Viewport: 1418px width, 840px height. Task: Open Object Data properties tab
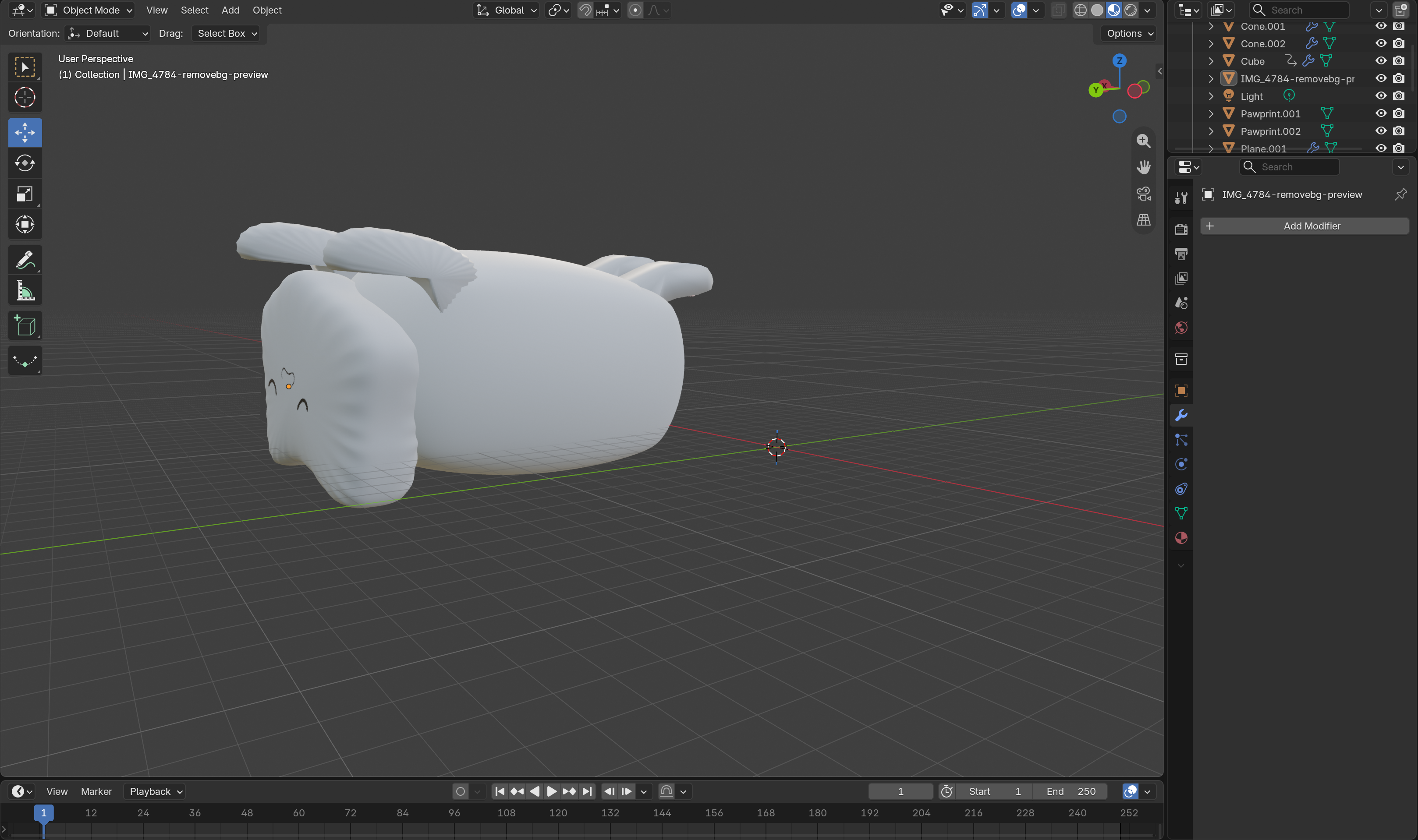tap(1181, 513)
